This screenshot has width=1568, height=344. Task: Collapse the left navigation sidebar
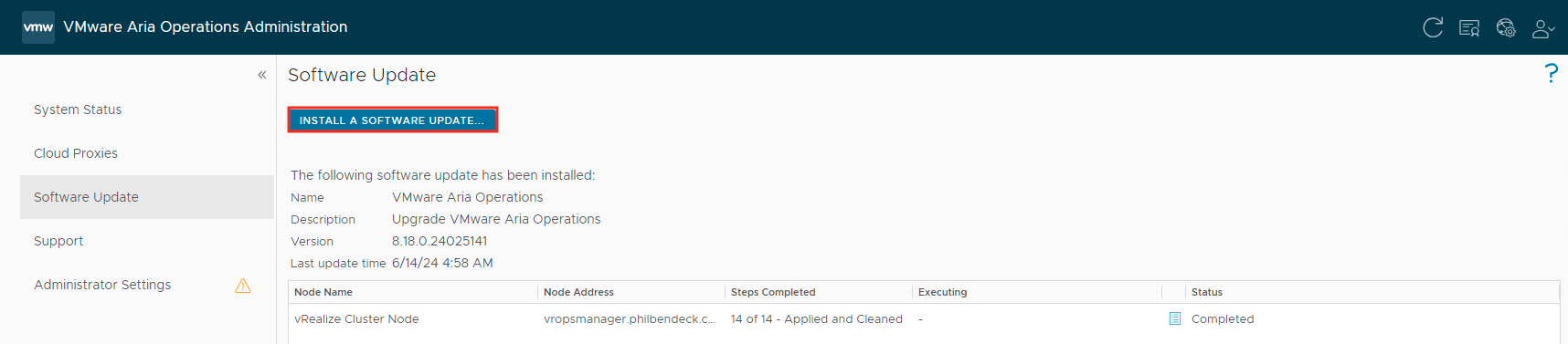(x=262, y=75)
